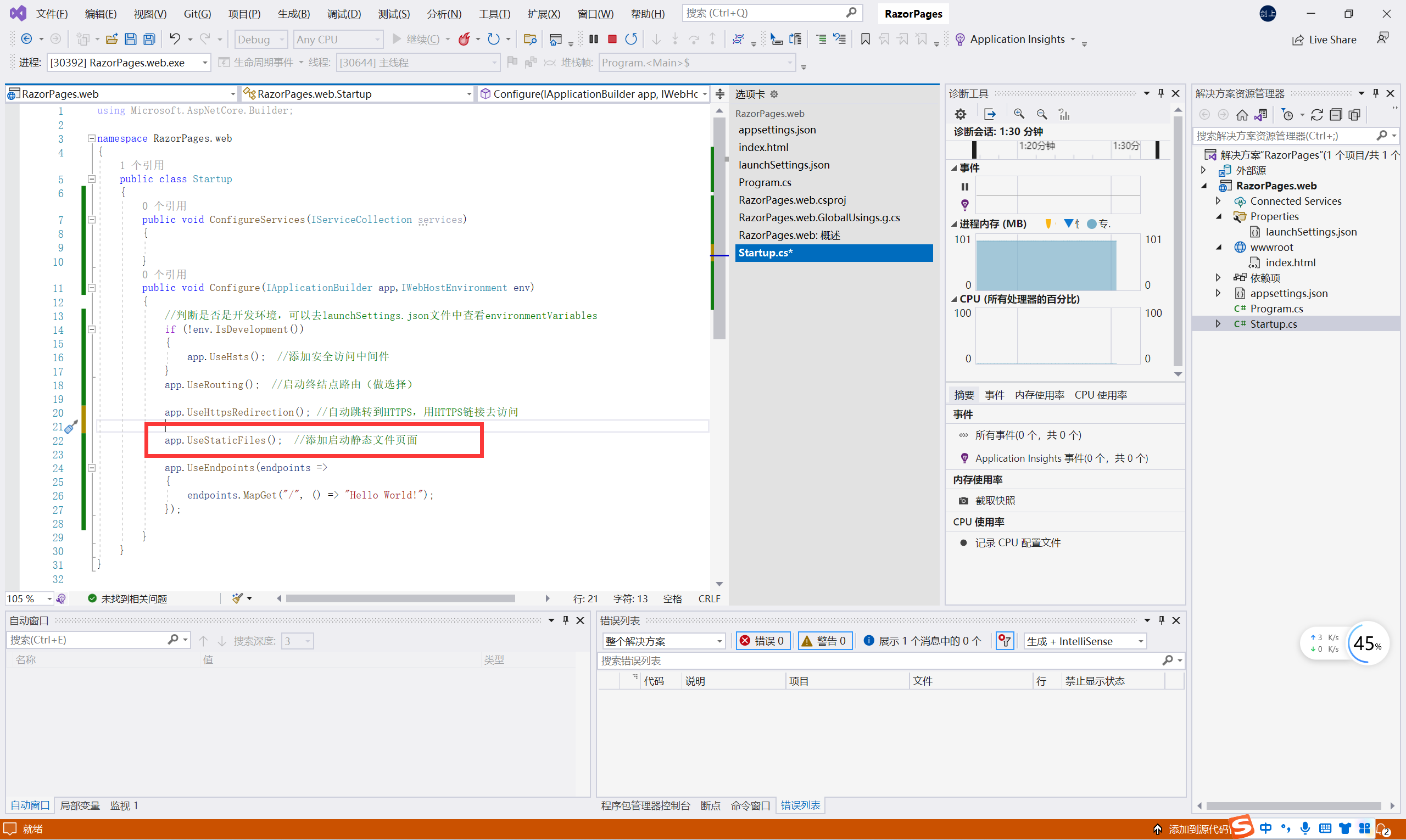Click Save All in toolbar
Image resolution: width=1406 pixels, height=840 pixels.
[x=149, y=39]
